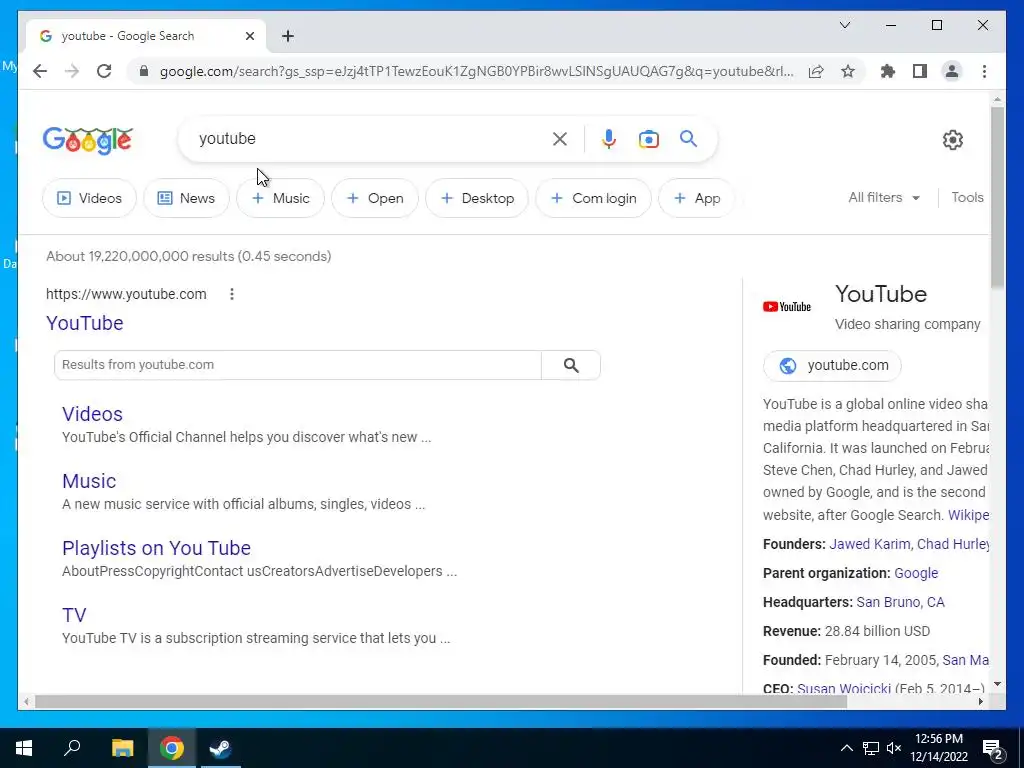Close the youtube - Google Search tab
Image resolution: width=1024 pixels, height=768 pixels.
click(249, 36)
